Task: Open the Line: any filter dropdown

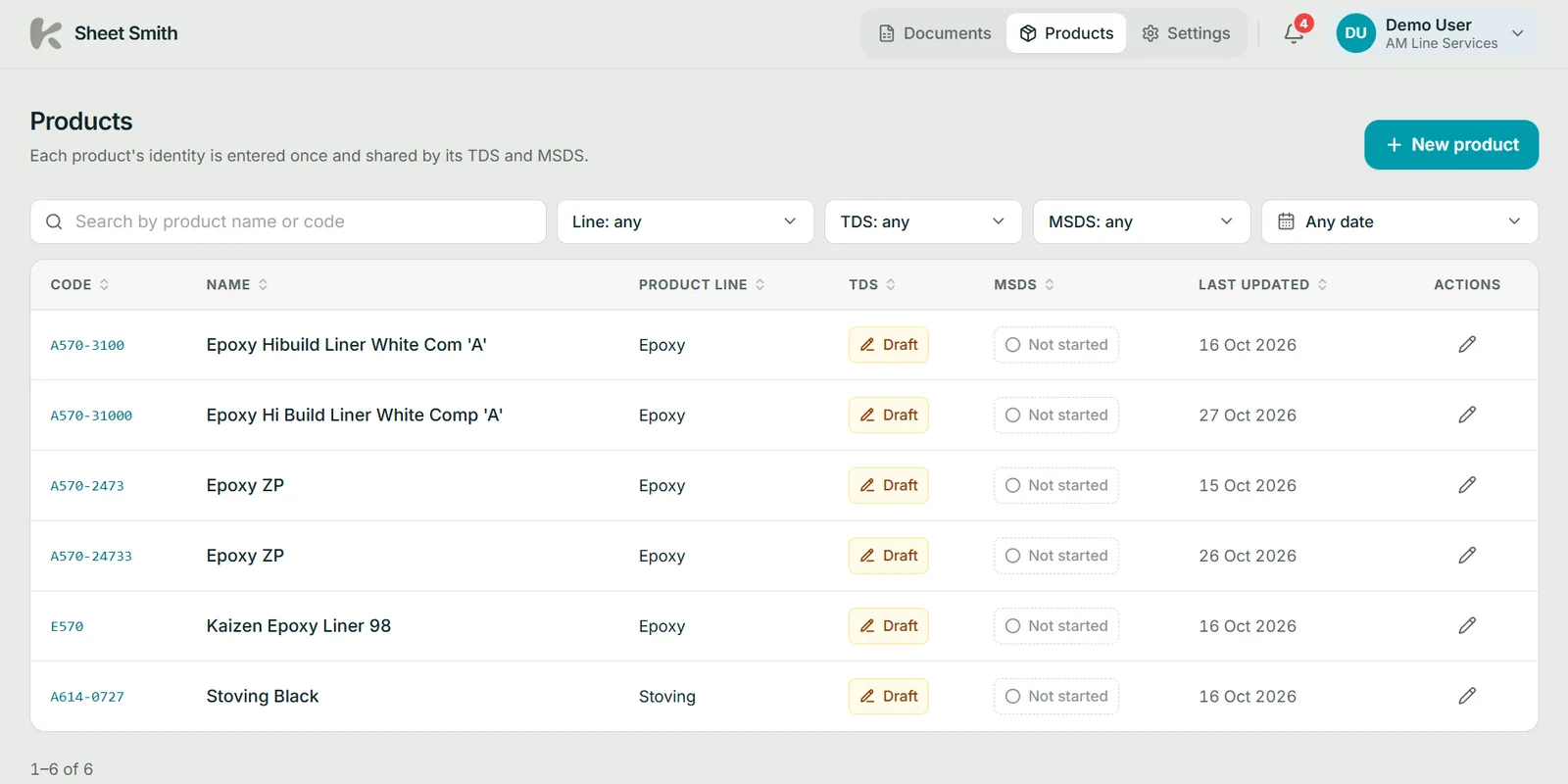Action: tap(685, 222)
